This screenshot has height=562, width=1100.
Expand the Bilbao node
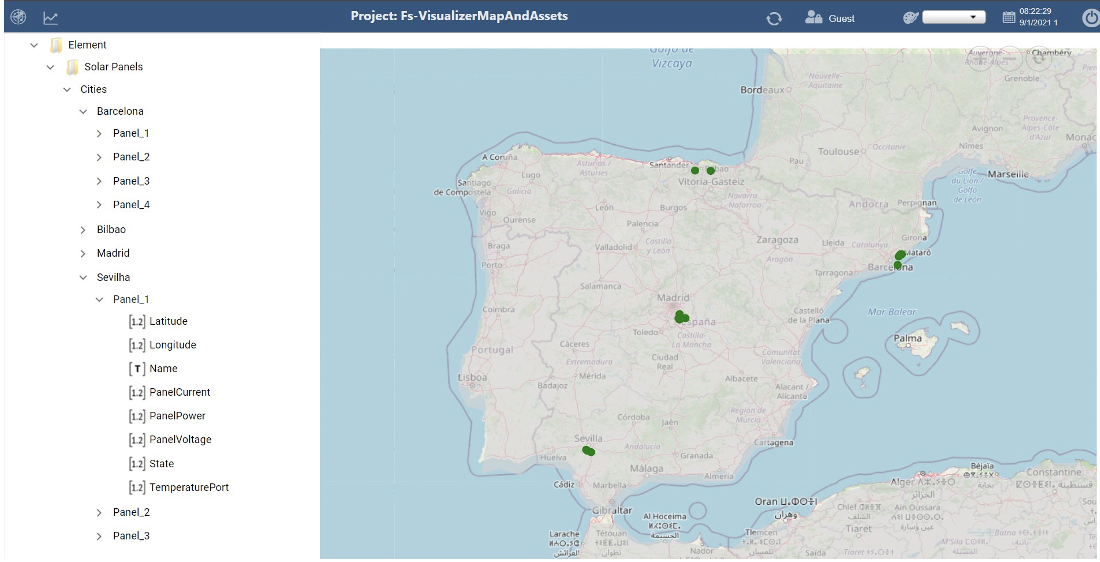click(83, 229)
